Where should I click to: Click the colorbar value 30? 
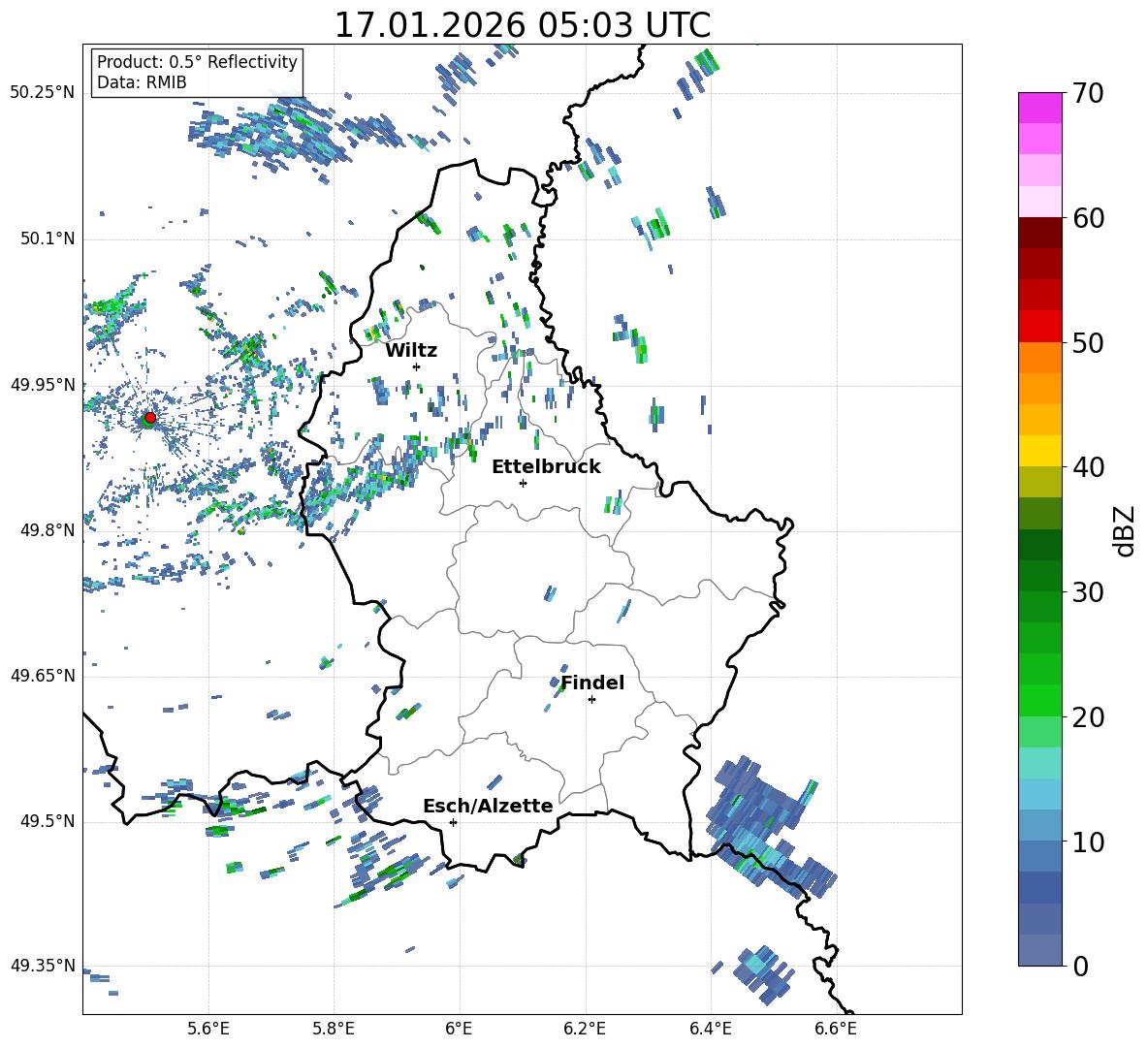pos(1088,592)
